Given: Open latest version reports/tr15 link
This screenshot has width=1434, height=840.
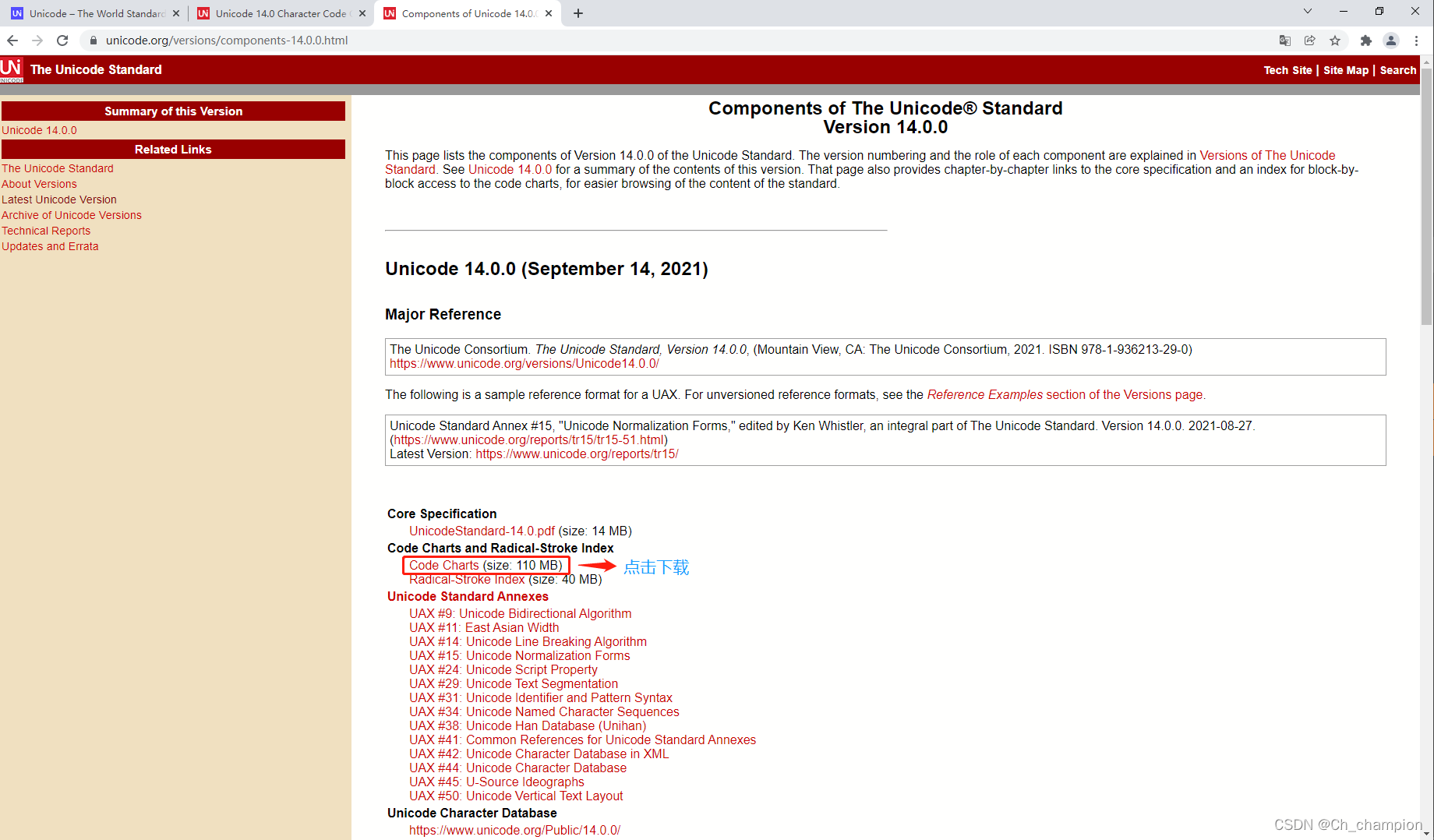Looking at the screenshot, I should [x=577, y=454].
